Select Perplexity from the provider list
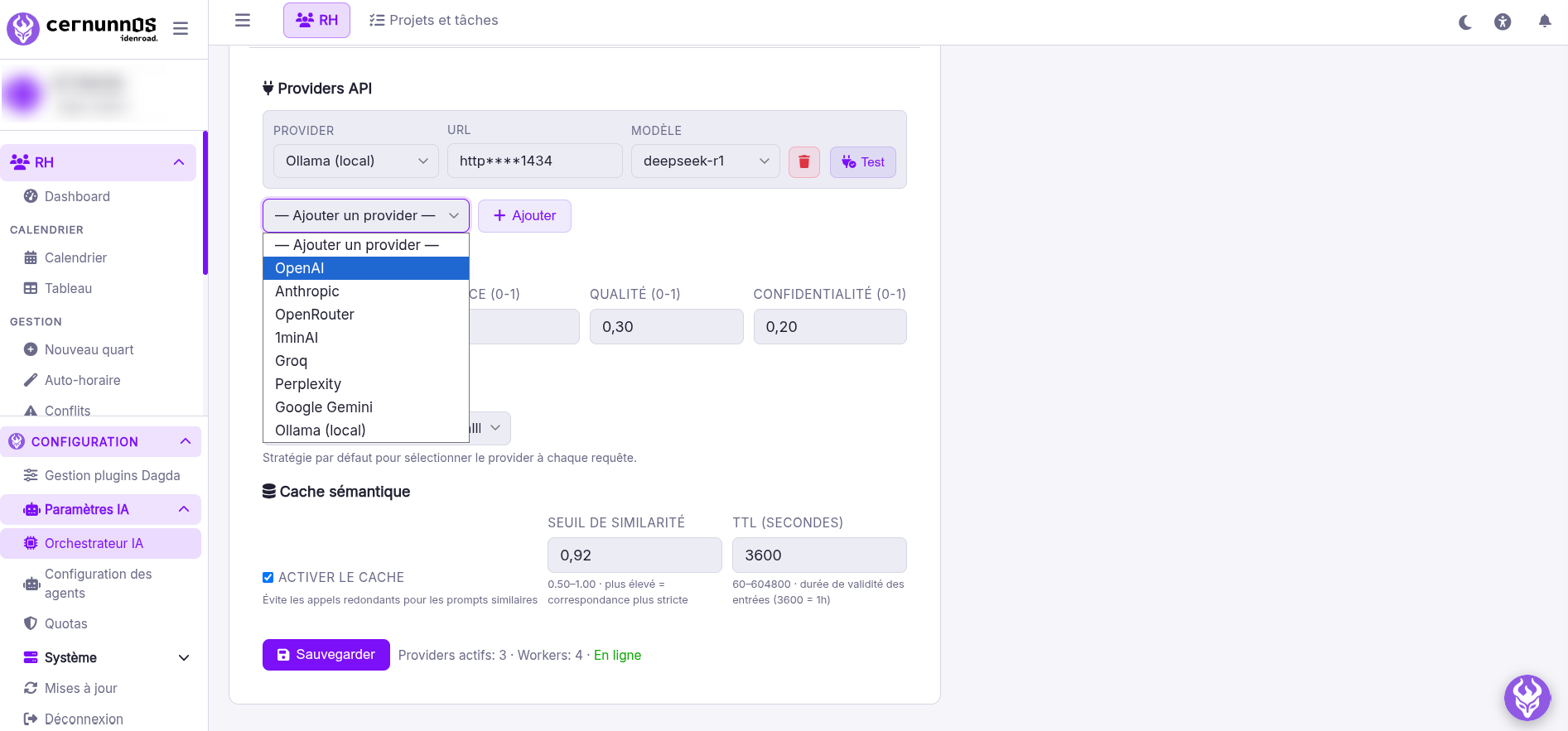The width and height of the screenshot is (1568, 731). coord(366,384)
